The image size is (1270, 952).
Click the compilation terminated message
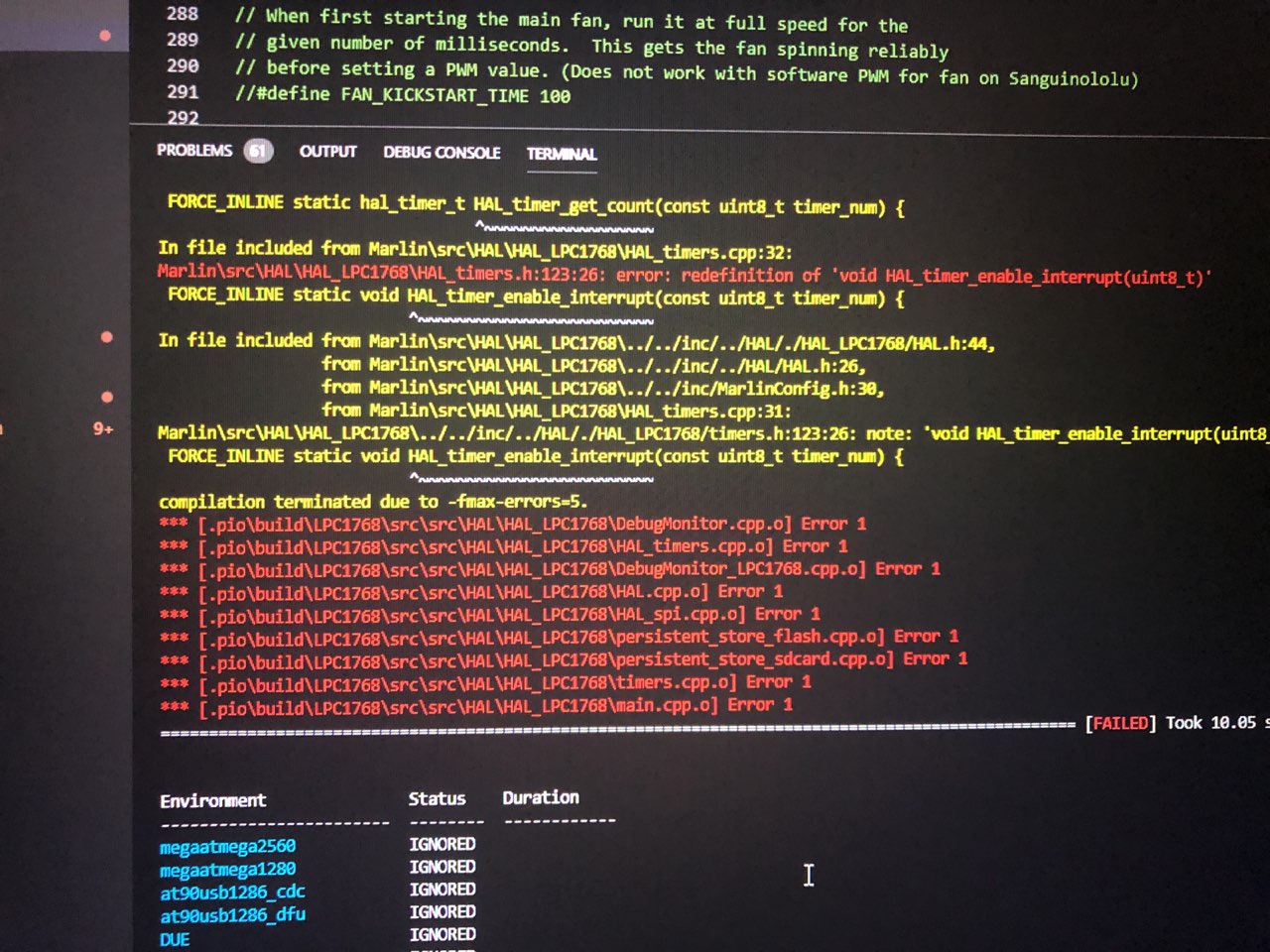[x=372, y=502]
